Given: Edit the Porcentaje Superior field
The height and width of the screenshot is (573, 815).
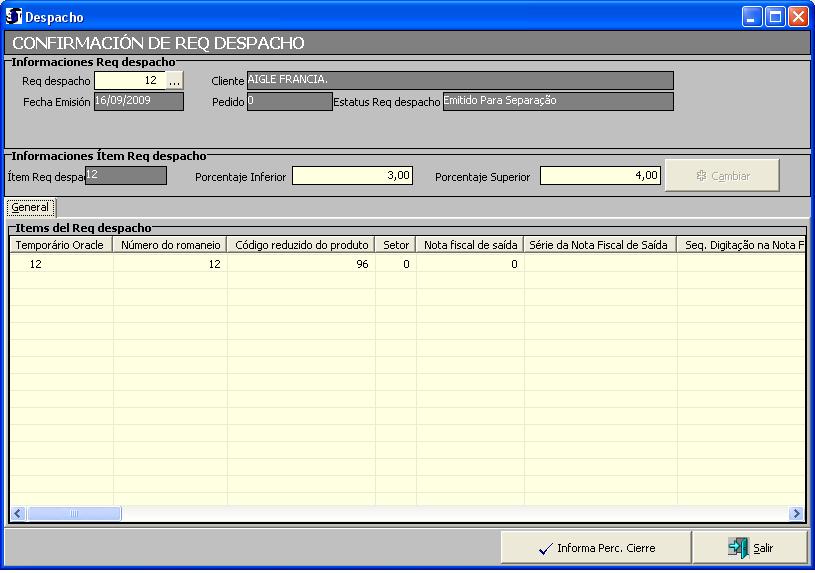Looking at the screenshot, I should [600, 176].
